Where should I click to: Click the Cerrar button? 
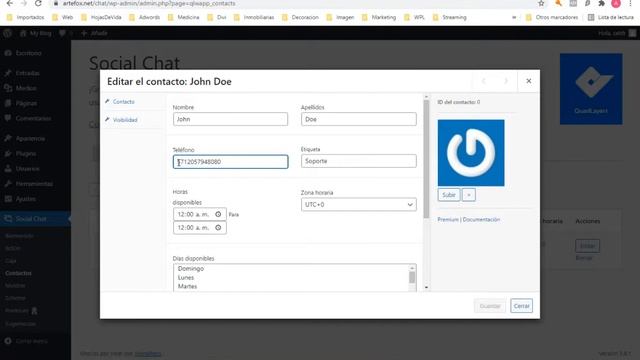(x=521, y=306)
